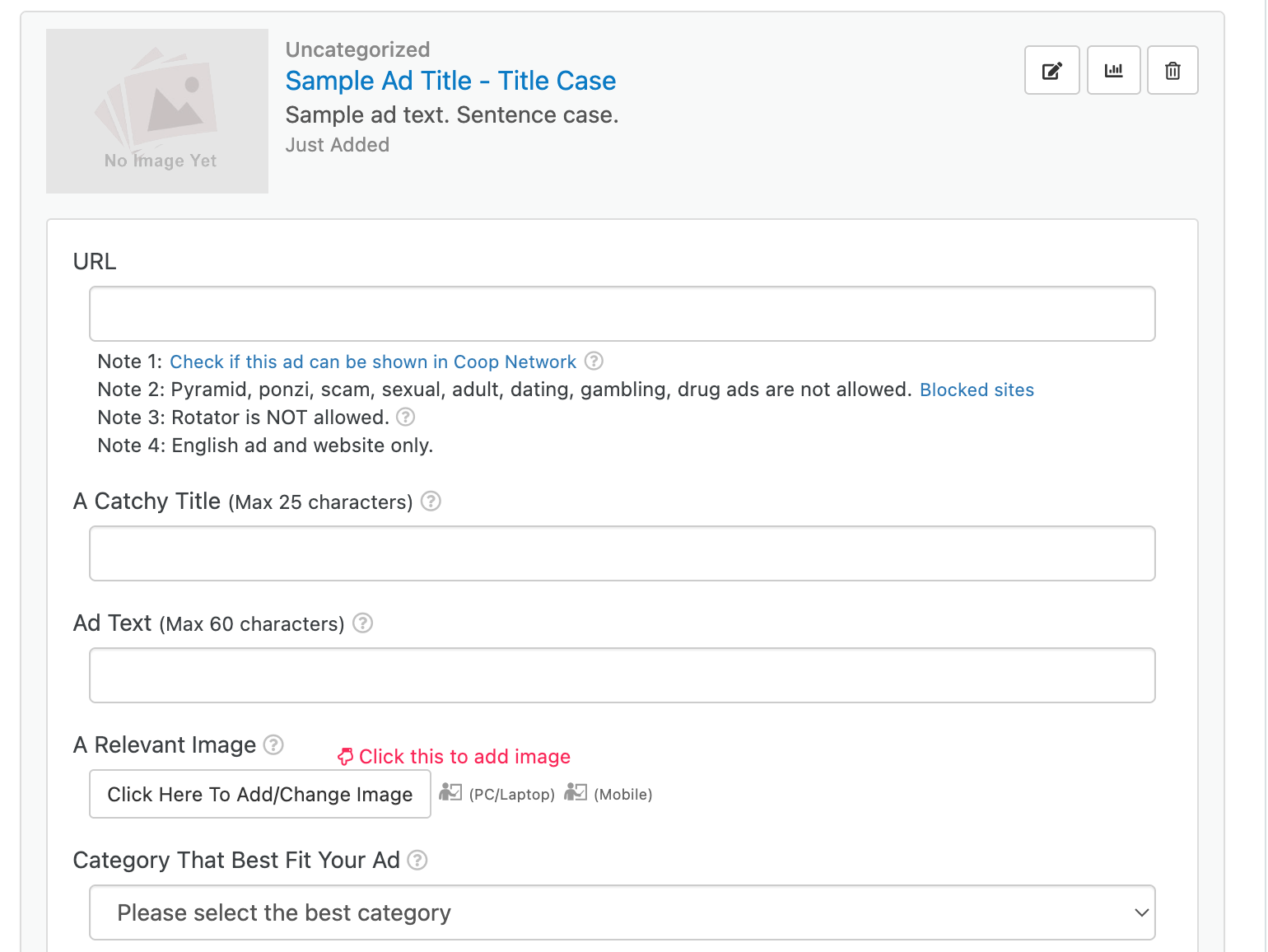
Task: Click into the Ad Text input field
Action: click(x=622, y=675)
